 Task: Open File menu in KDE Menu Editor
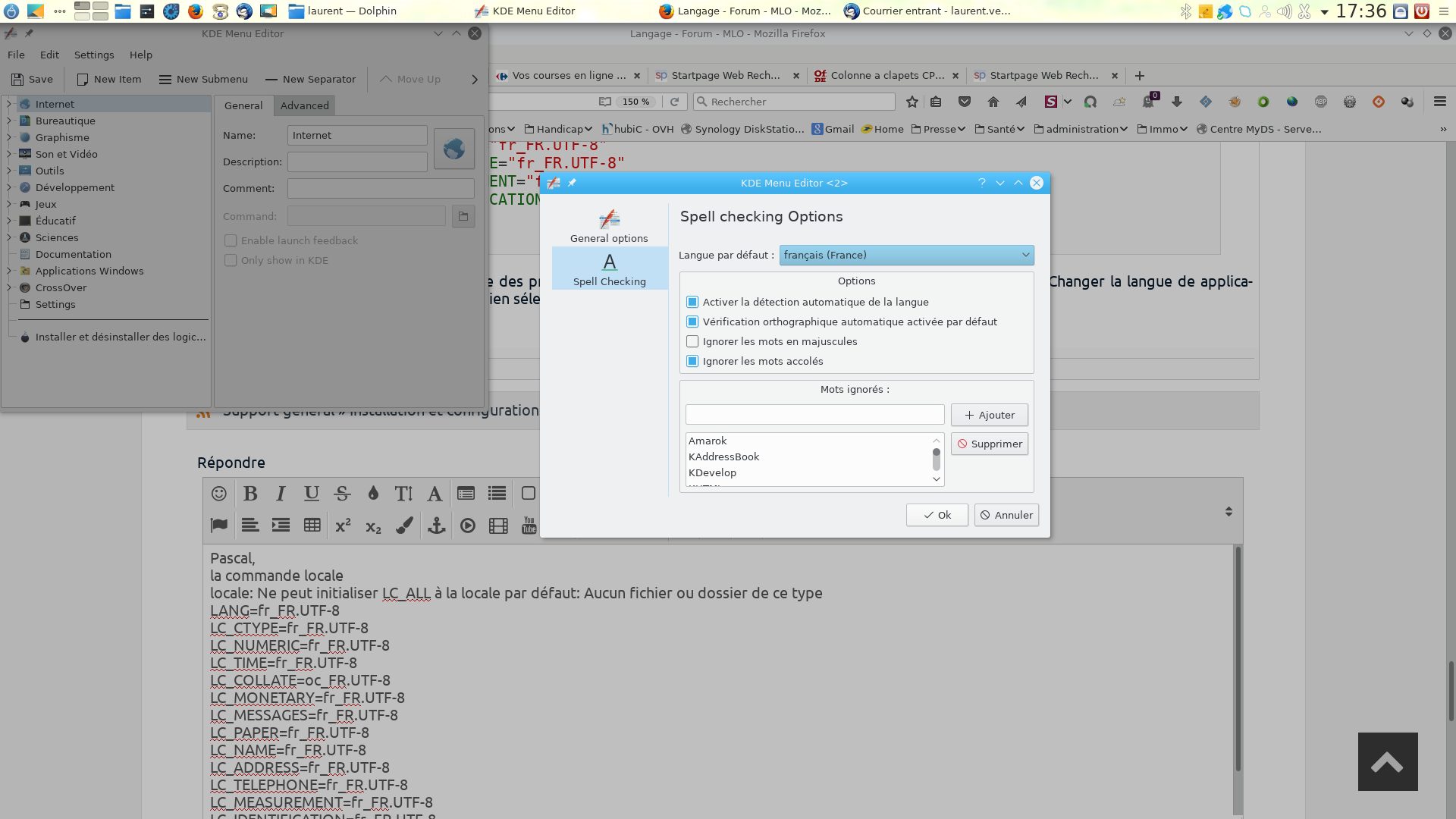(16, 55)
